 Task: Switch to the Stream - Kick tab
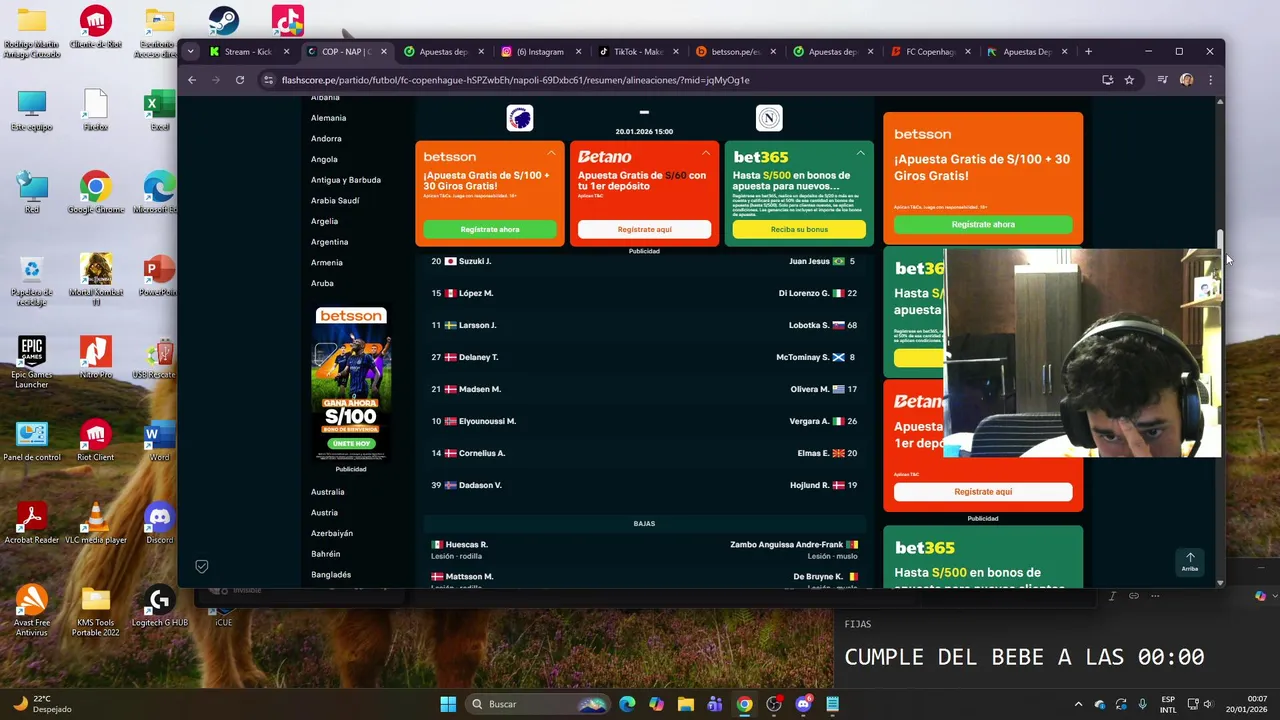pyautogui.click(x=248, y=51)
